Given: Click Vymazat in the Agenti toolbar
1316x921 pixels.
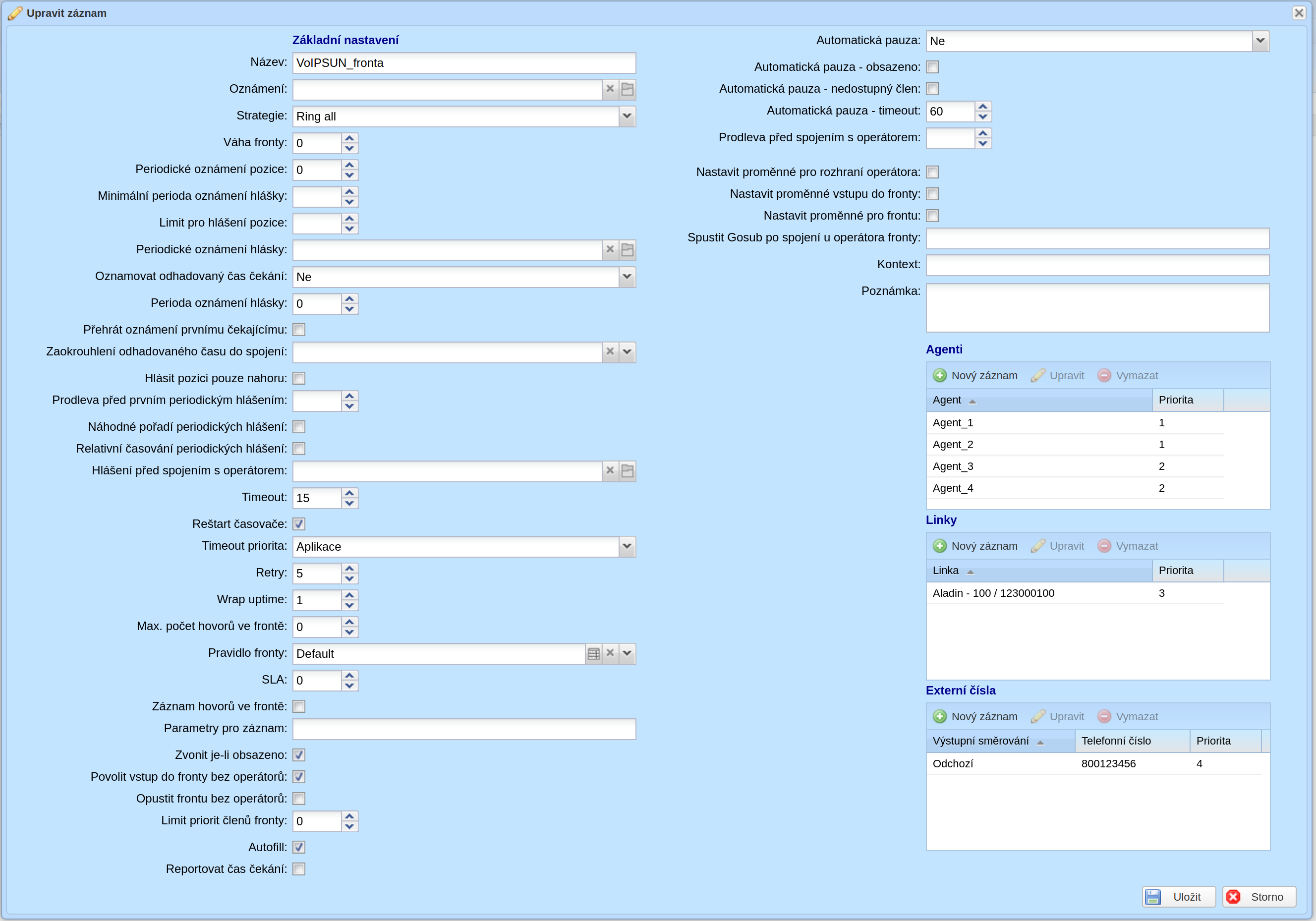Looking at the screenshot, I should [1128, 375].
